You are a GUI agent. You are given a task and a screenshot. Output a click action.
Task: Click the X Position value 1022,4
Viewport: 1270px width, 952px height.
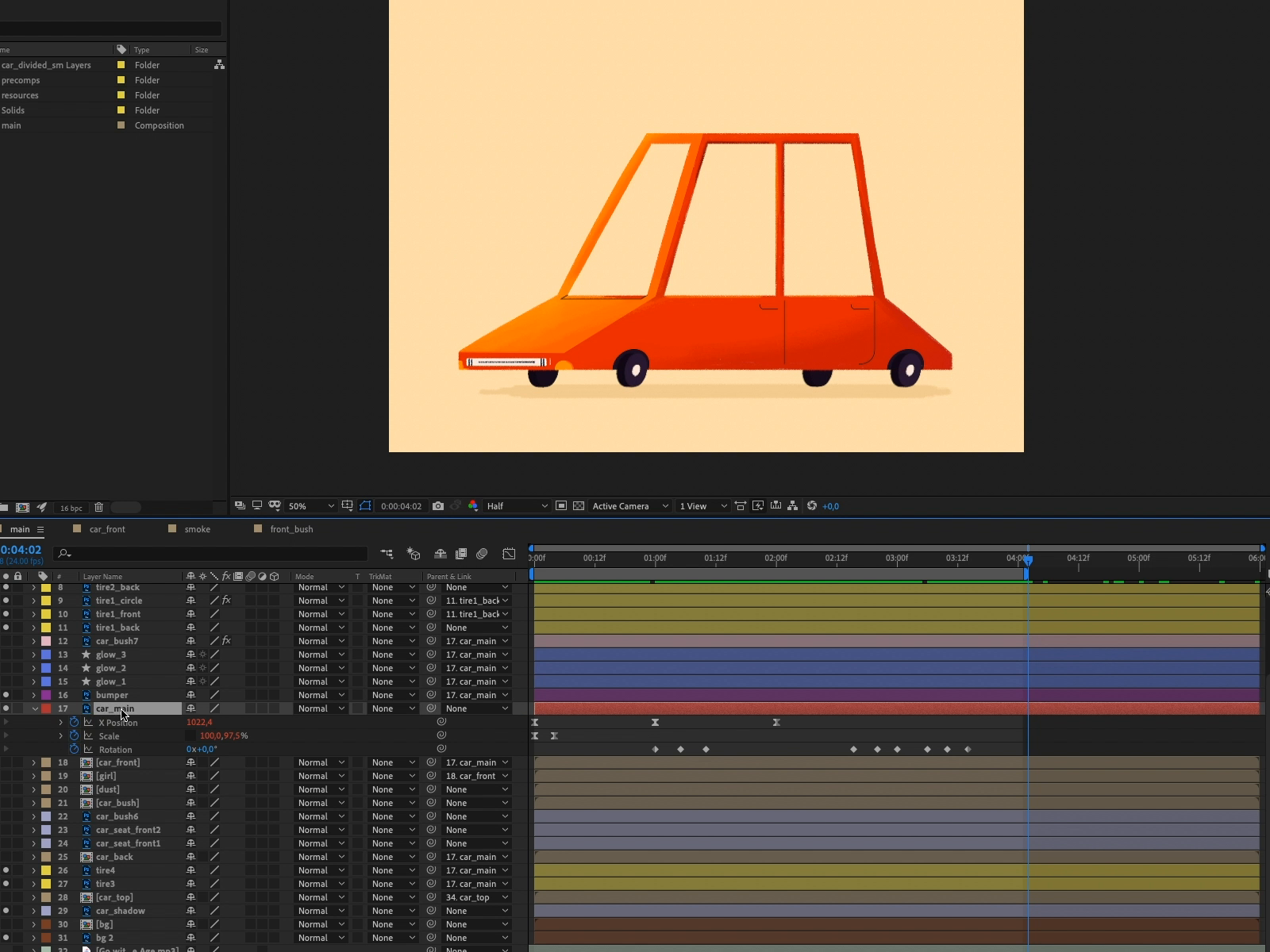tap(199, 723)
